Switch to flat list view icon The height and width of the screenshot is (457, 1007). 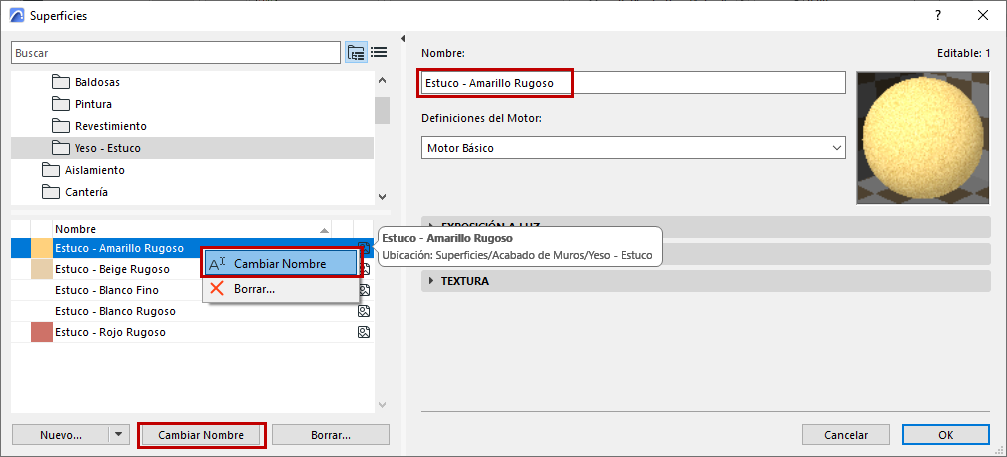point(379,53)
